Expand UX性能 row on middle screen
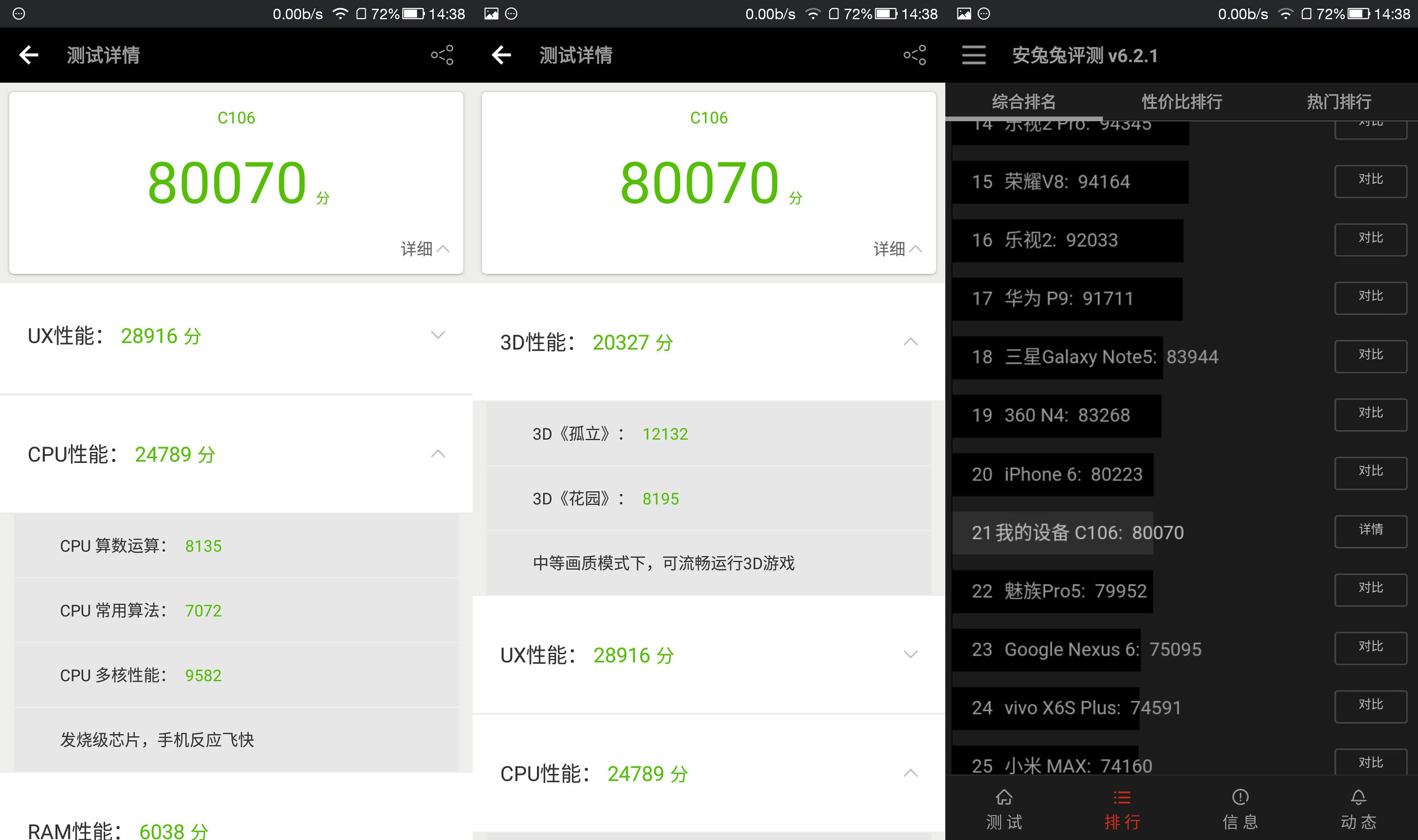The image size is (1418, 840). [708, 655]
